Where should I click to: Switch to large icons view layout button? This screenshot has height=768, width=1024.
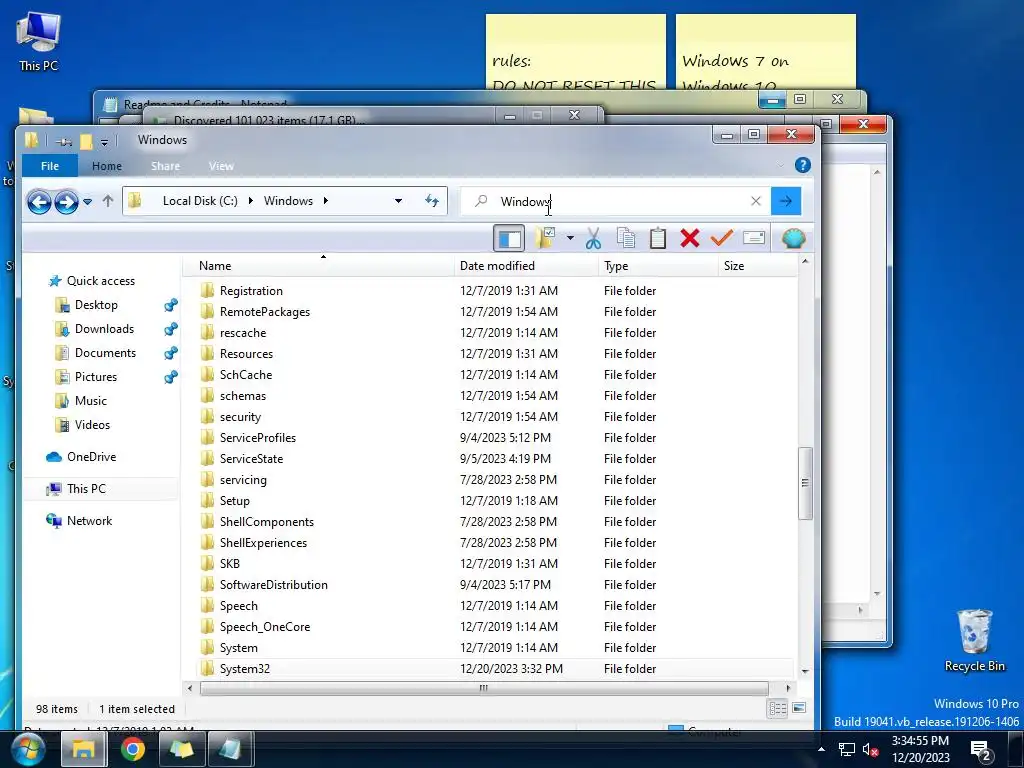tap(799, 708)
